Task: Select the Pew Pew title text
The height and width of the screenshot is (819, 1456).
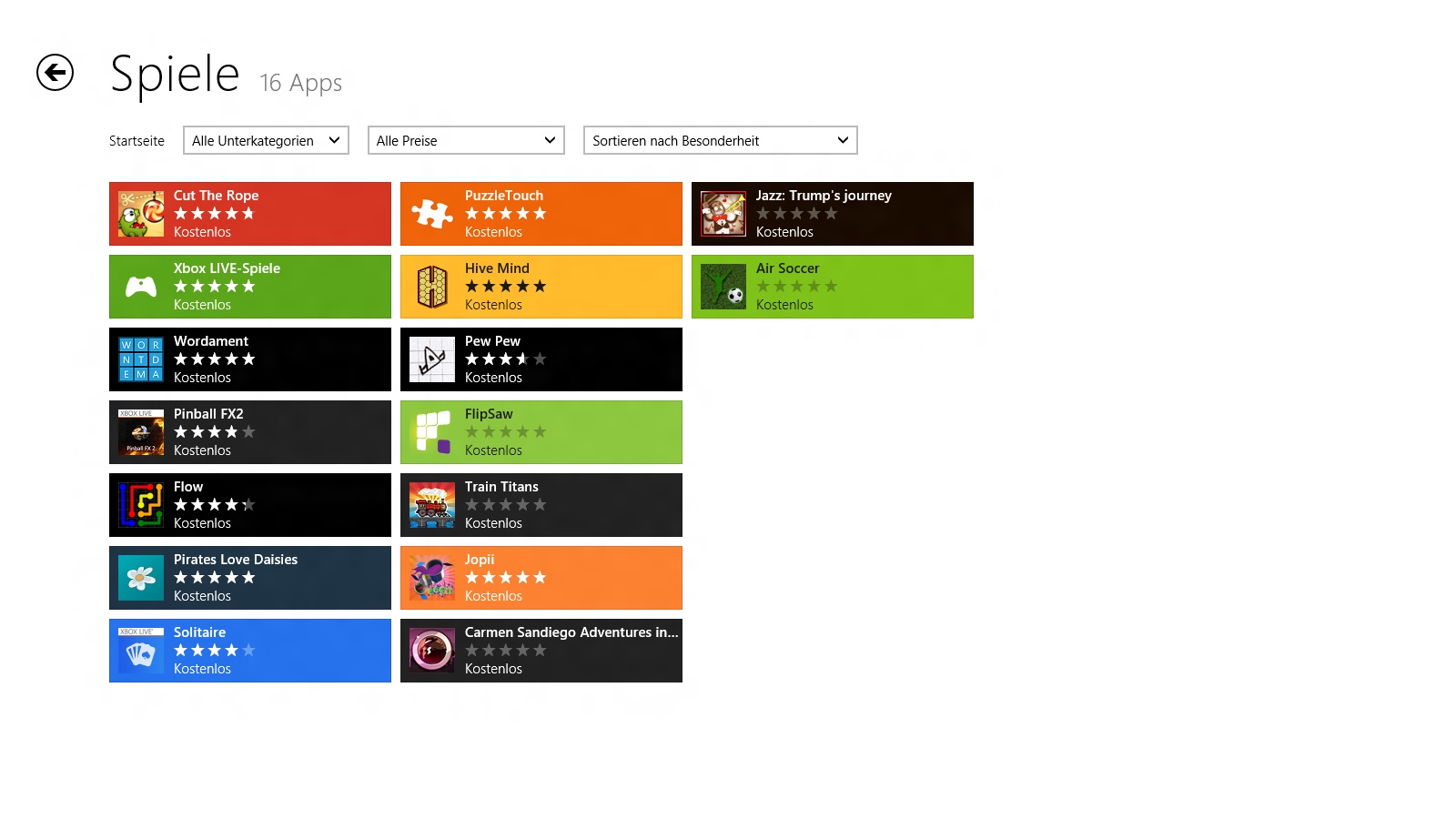Action: point(492,341)
